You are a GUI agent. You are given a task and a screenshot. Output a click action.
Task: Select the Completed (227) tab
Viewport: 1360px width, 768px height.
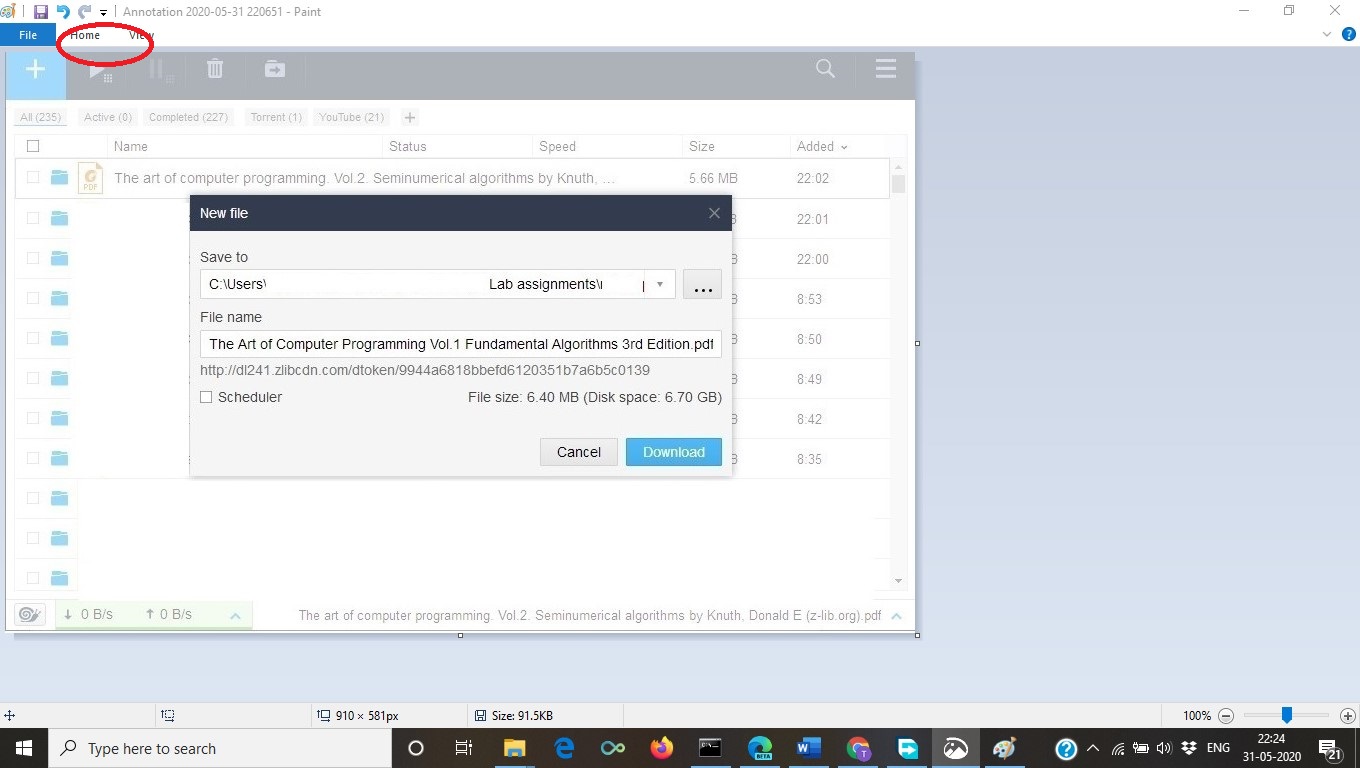188,117
